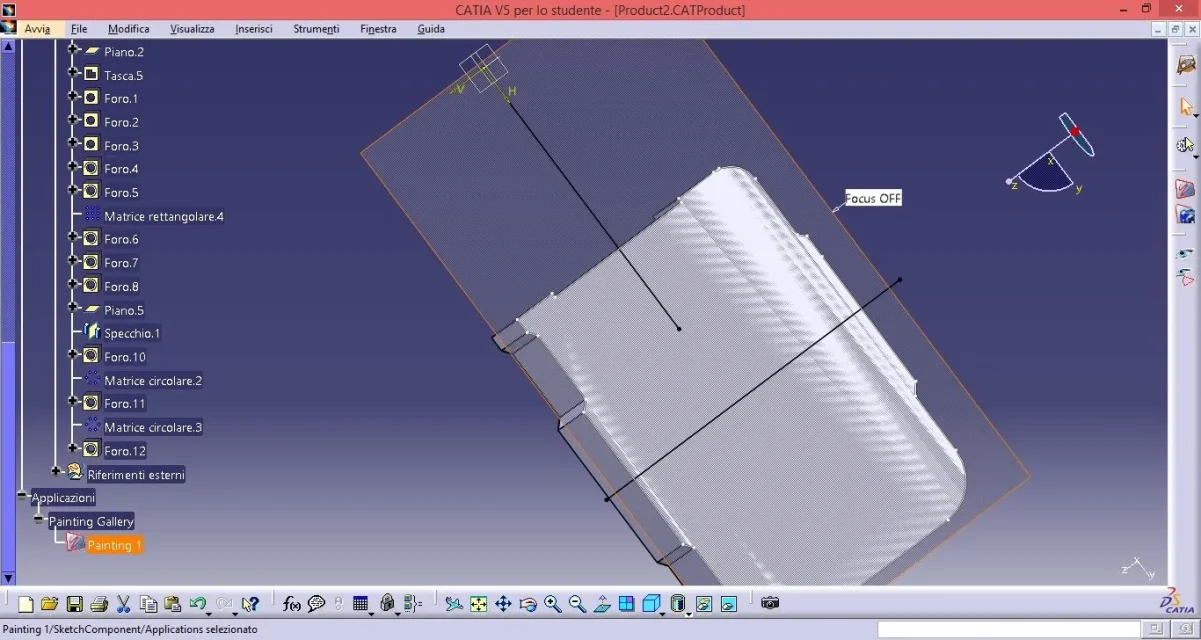The image size is (1201, 640).
Task: Collapse the Painting Gallery node
Action: [38, 520]
